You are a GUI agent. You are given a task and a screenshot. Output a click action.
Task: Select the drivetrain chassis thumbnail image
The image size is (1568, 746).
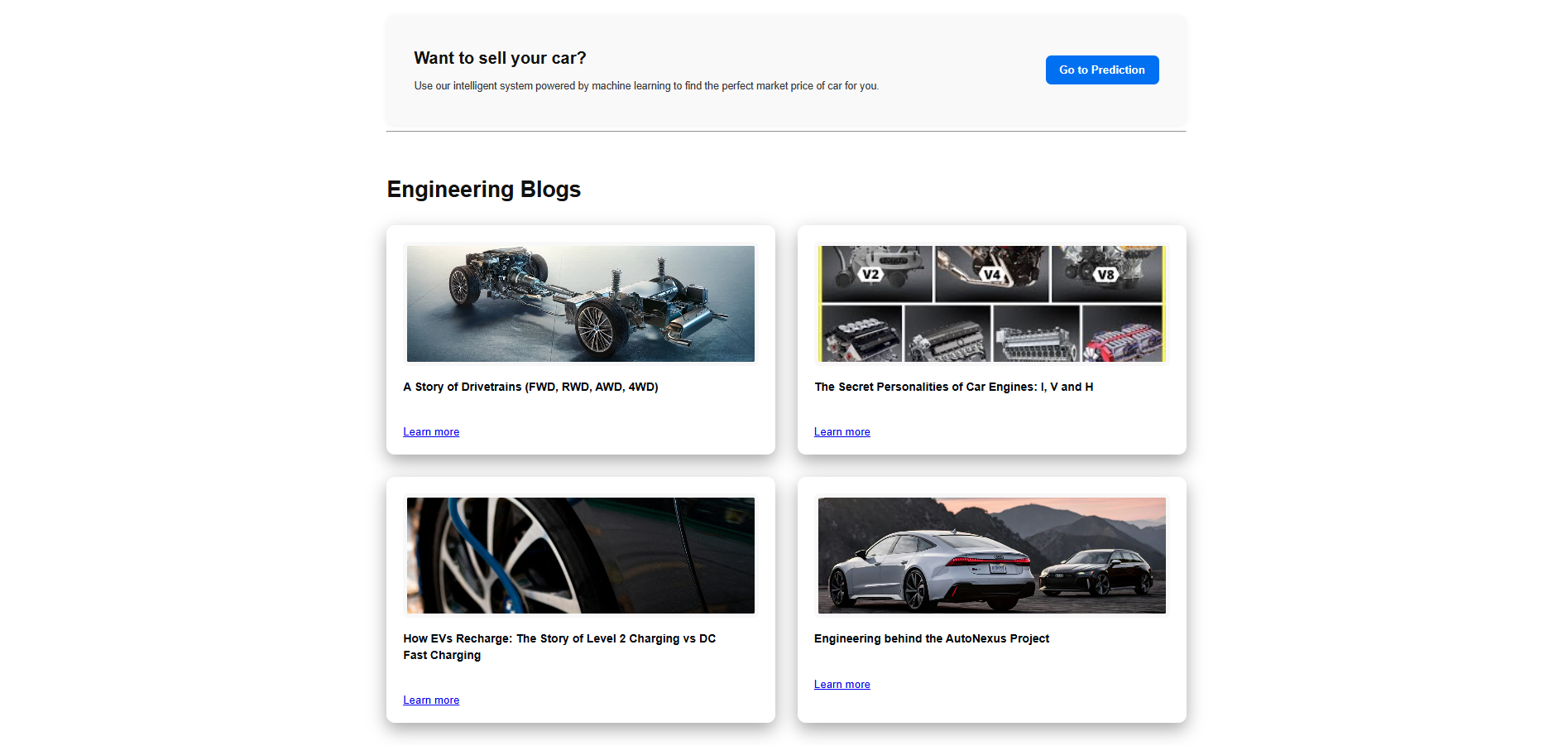click(x=580, y=304)
